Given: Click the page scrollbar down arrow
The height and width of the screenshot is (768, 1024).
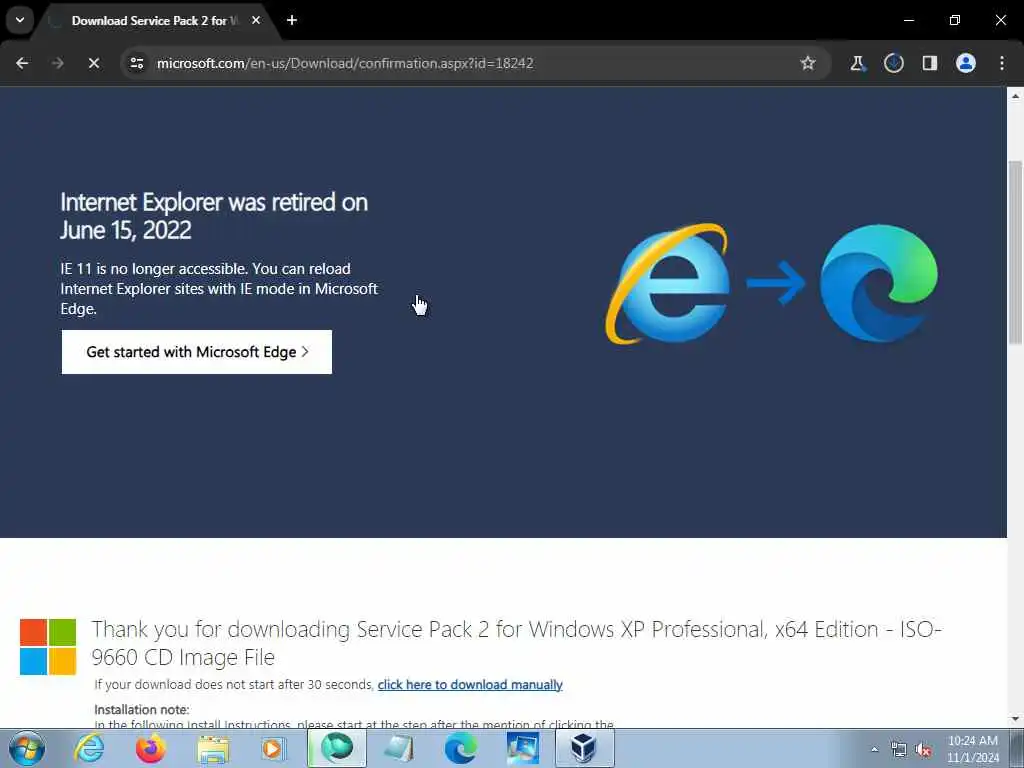Looking at the screenshot, I should click(1015, 719).
